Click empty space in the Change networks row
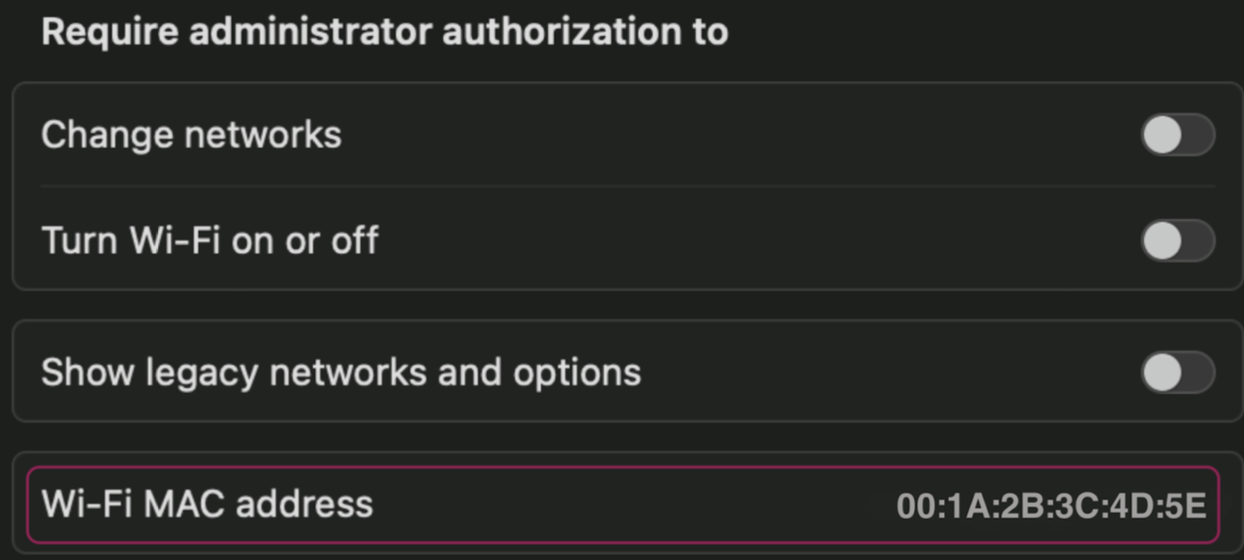The width and height of the screenshot is (1244, 560). [x=740, y=135]
